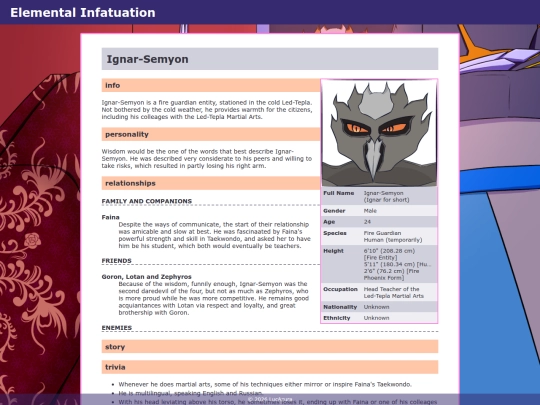Click the Occupation value Head Teacher

(x=394, y=292)
